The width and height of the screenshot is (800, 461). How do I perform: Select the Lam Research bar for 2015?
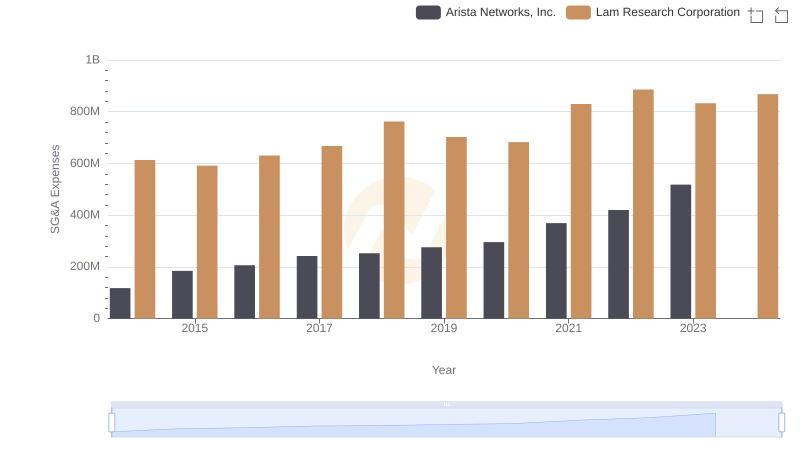click(x=207, y=242)
